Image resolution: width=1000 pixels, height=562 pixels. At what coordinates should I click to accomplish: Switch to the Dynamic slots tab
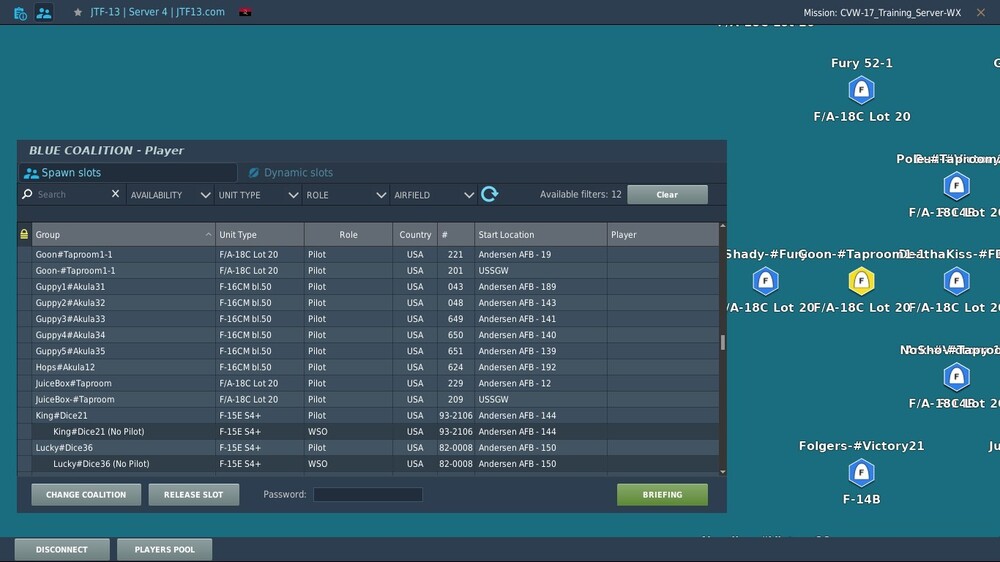(x=291, y=173)
